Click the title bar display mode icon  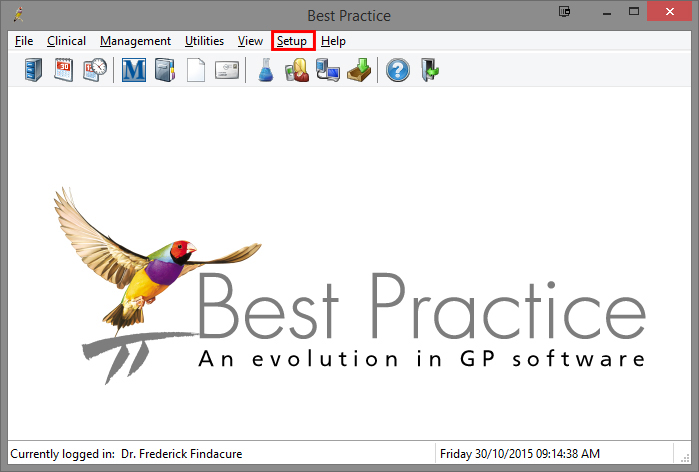[566, 12]
